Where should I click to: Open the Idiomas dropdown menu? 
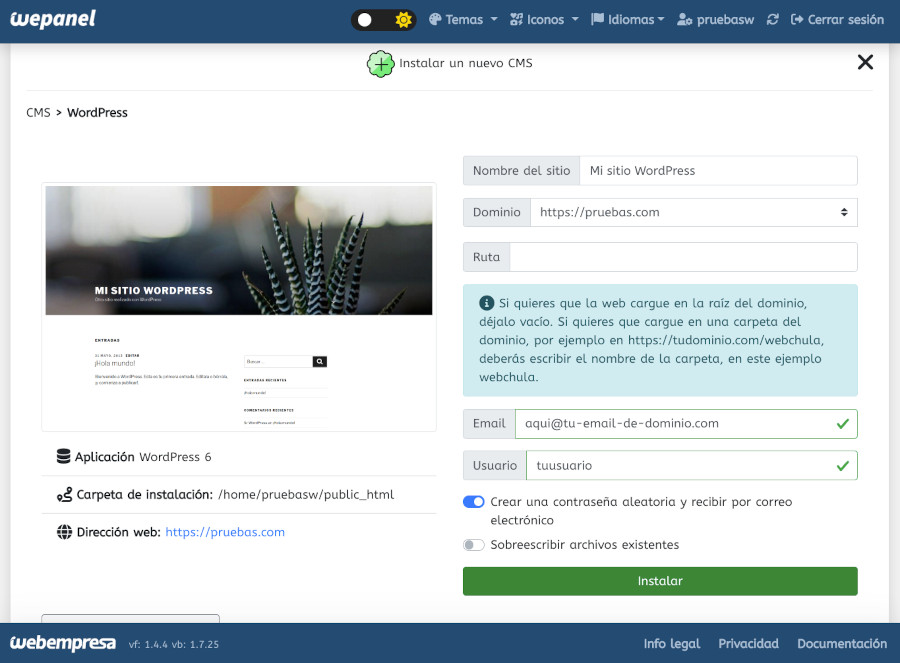[x=628, y=20]
